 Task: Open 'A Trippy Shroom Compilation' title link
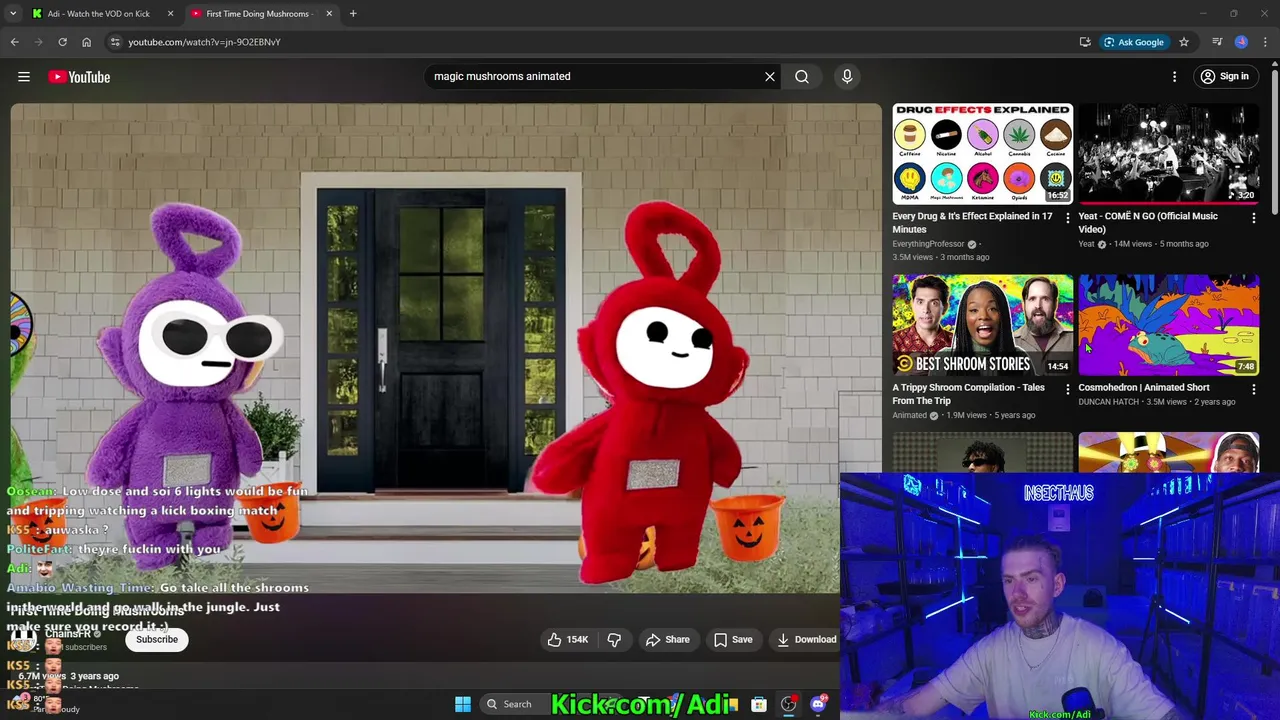coord(968,394)
